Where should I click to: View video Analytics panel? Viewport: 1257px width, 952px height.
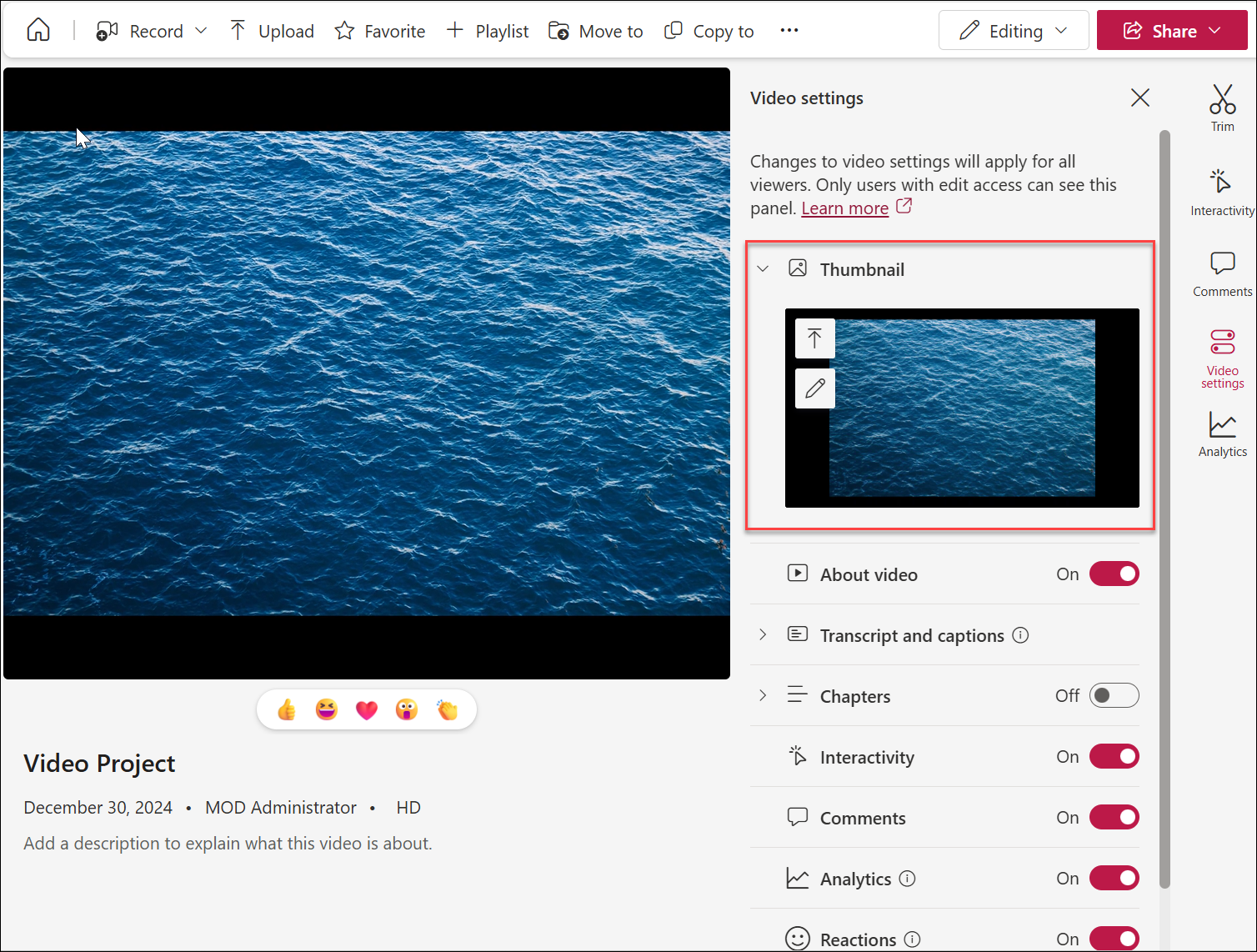1221,432
